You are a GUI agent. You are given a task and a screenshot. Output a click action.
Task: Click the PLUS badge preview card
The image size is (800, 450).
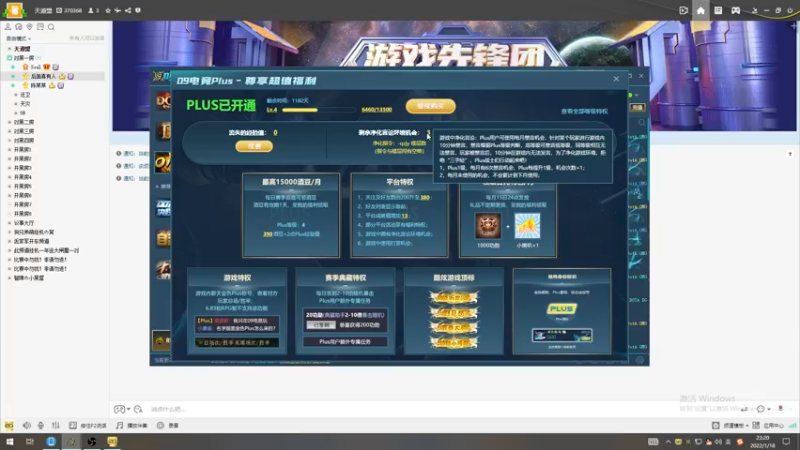[x=562, y=311]
